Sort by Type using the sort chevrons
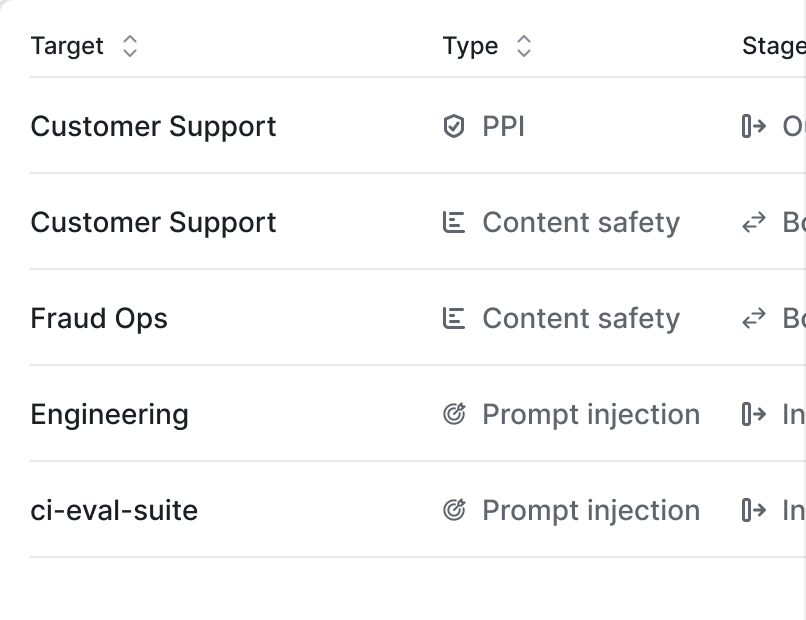The image size is (806, 620). [524, 46]
